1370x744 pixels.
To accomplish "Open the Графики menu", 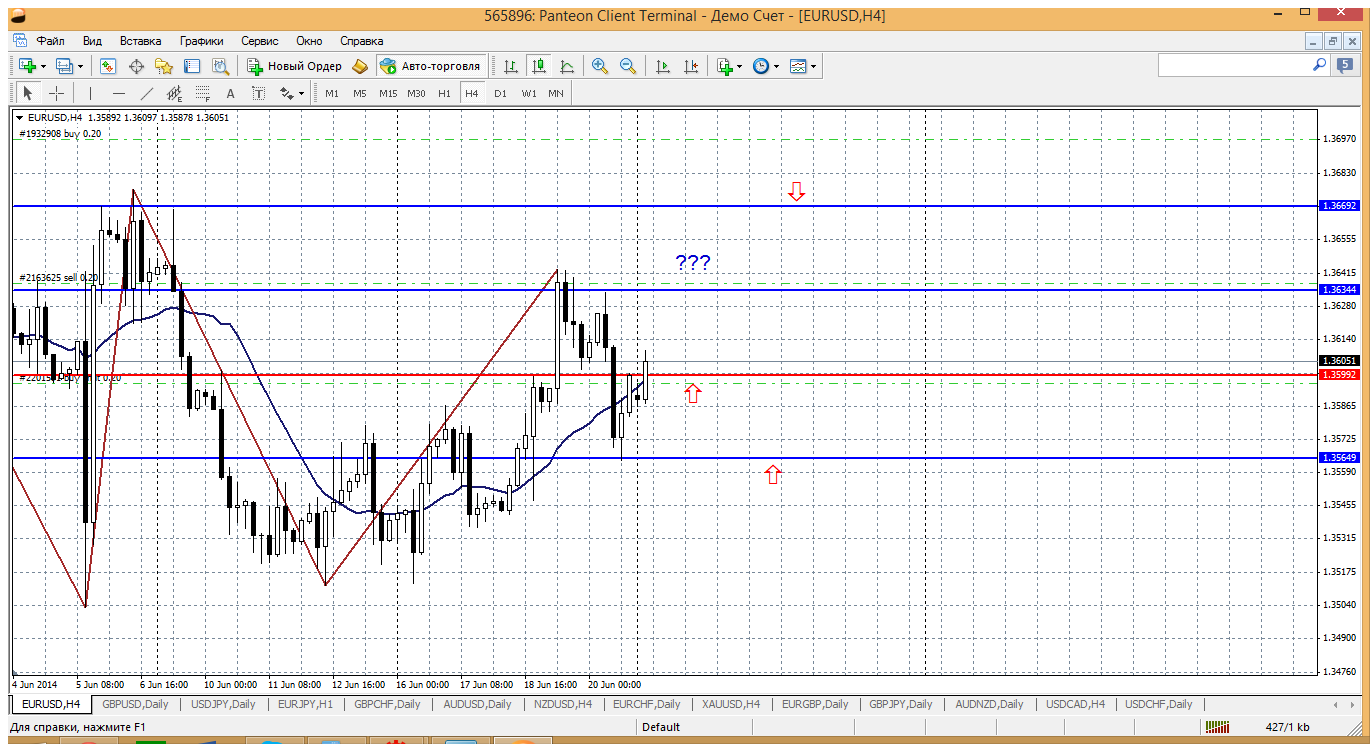I will (x=202, y=41).
